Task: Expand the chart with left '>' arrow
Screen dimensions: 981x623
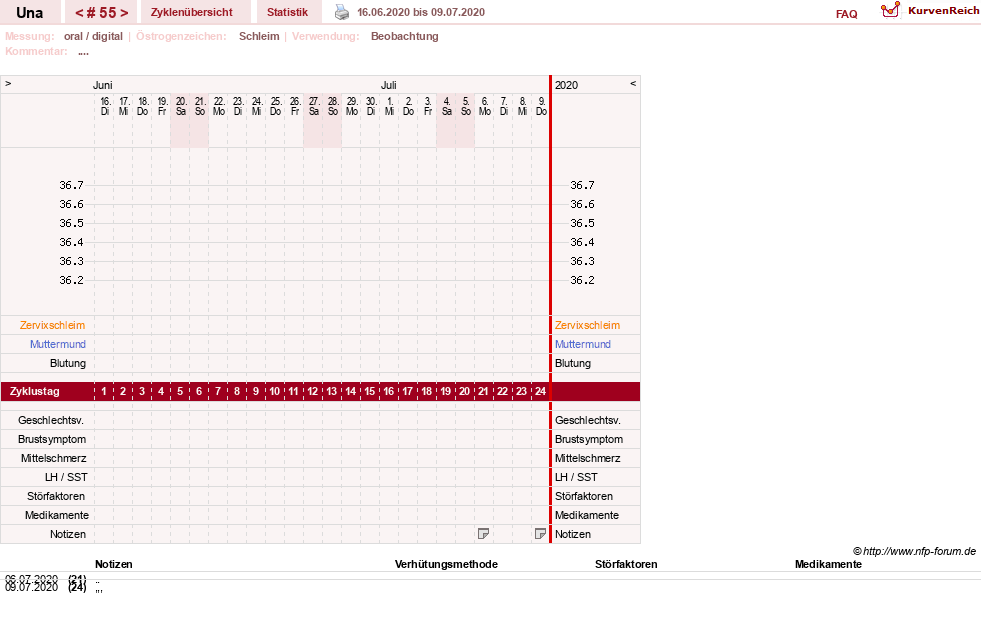Action: coord(8,83)
